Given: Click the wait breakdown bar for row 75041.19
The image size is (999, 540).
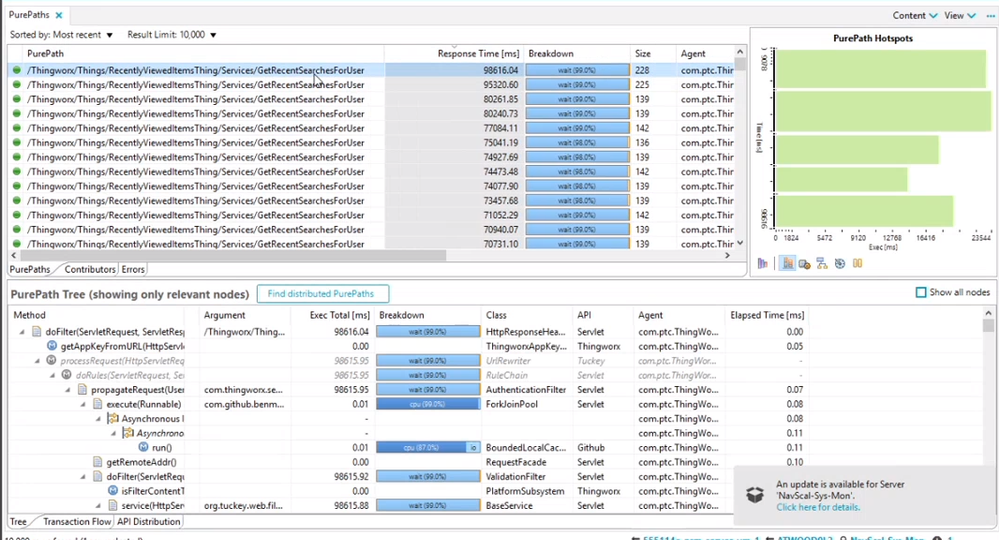Looking at the screenshot, I should point(577,143).
